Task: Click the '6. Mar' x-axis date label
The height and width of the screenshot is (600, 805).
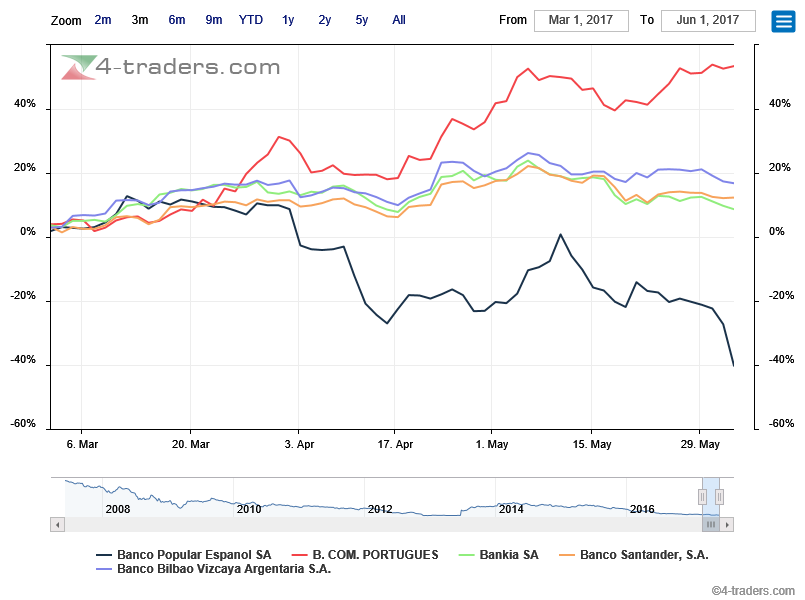Action: tap(82, 444)
